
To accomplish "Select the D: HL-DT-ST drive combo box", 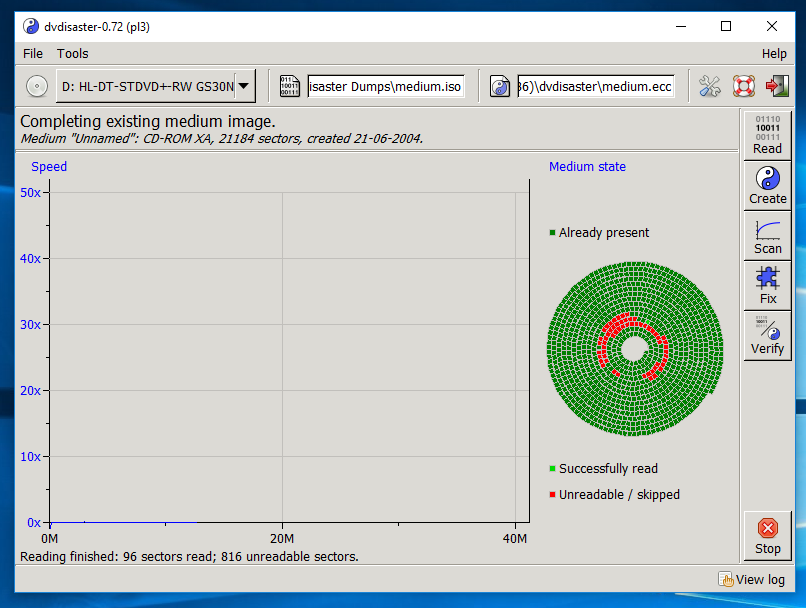I will click(x=155, y=86).
